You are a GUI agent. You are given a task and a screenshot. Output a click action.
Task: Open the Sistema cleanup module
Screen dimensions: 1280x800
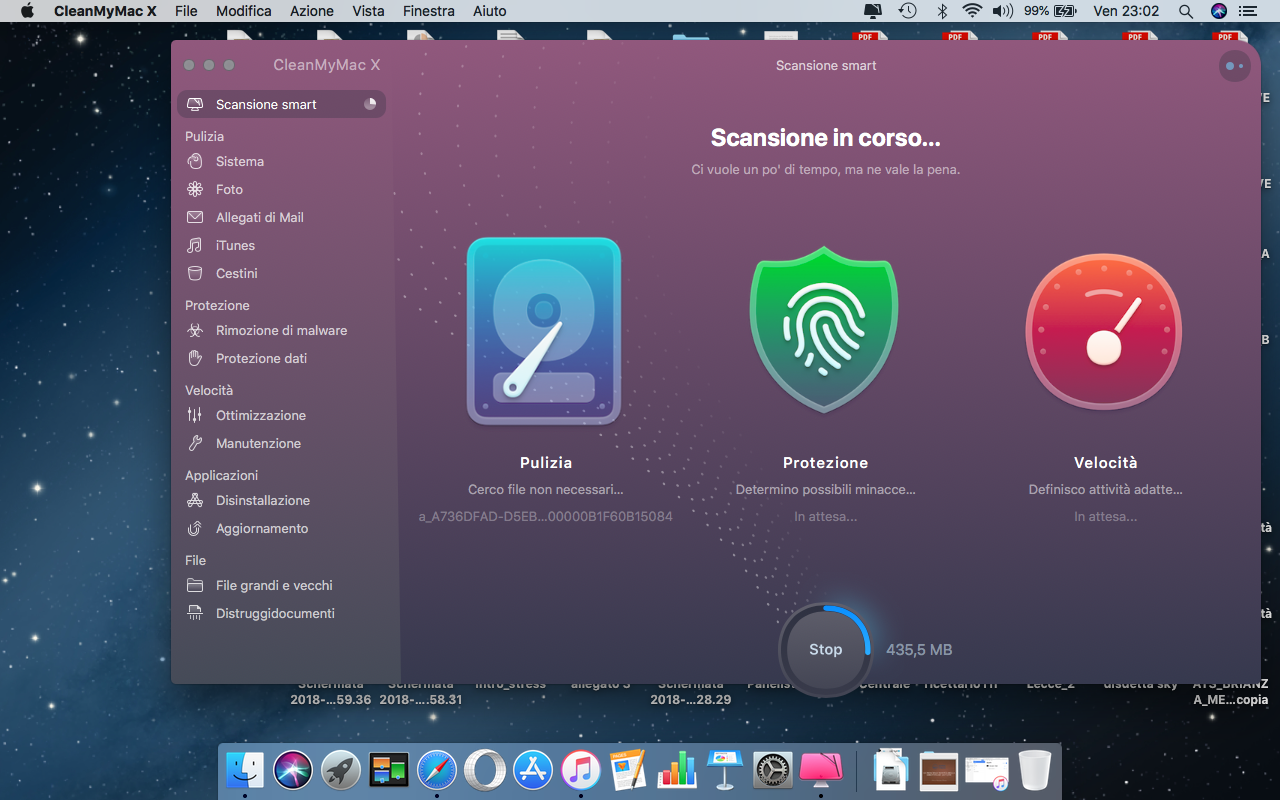pyautogui.click(x=281, y=161)
